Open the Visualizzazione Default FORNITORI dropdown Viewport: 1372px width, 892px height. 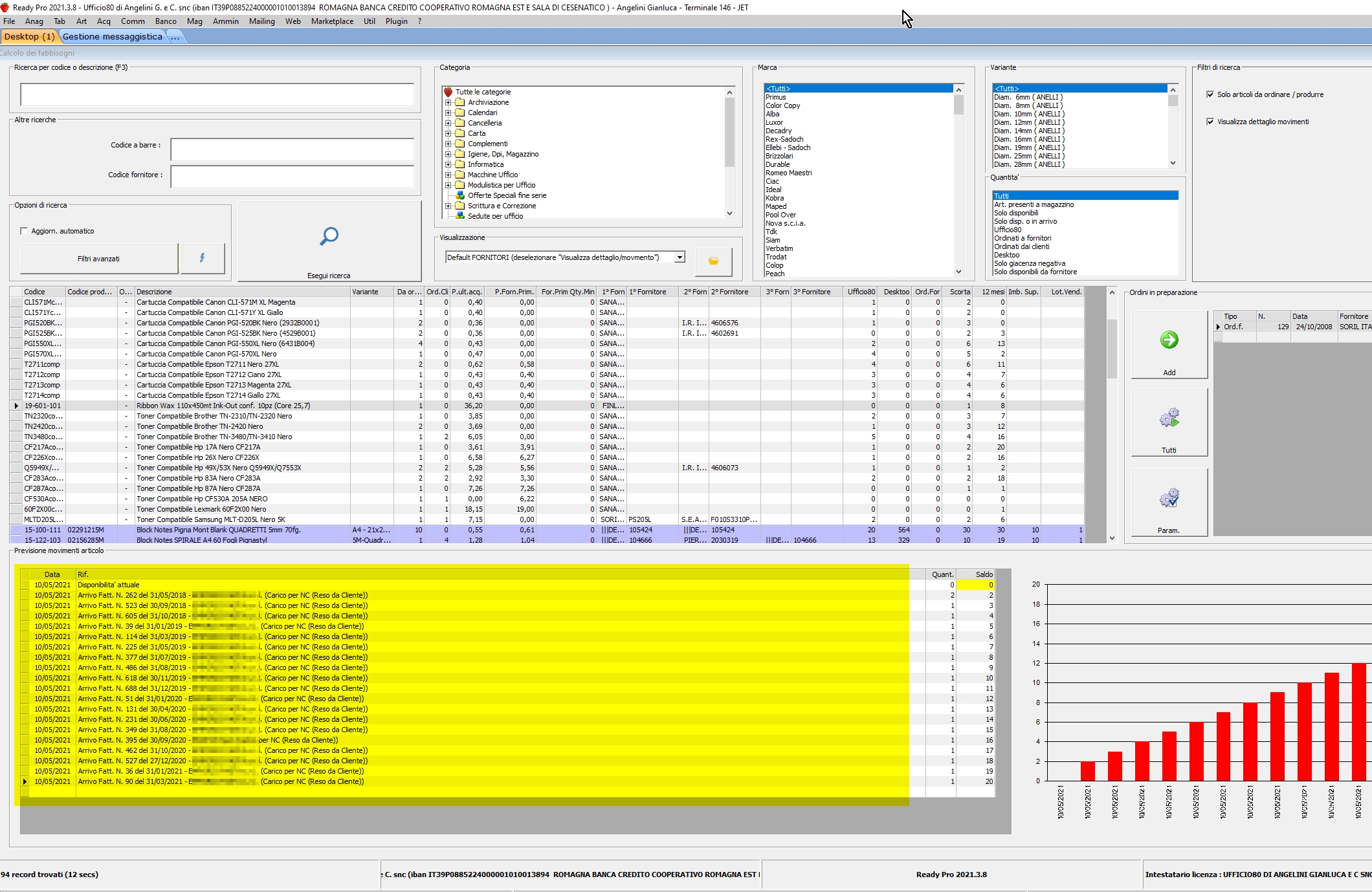point(679,257)
